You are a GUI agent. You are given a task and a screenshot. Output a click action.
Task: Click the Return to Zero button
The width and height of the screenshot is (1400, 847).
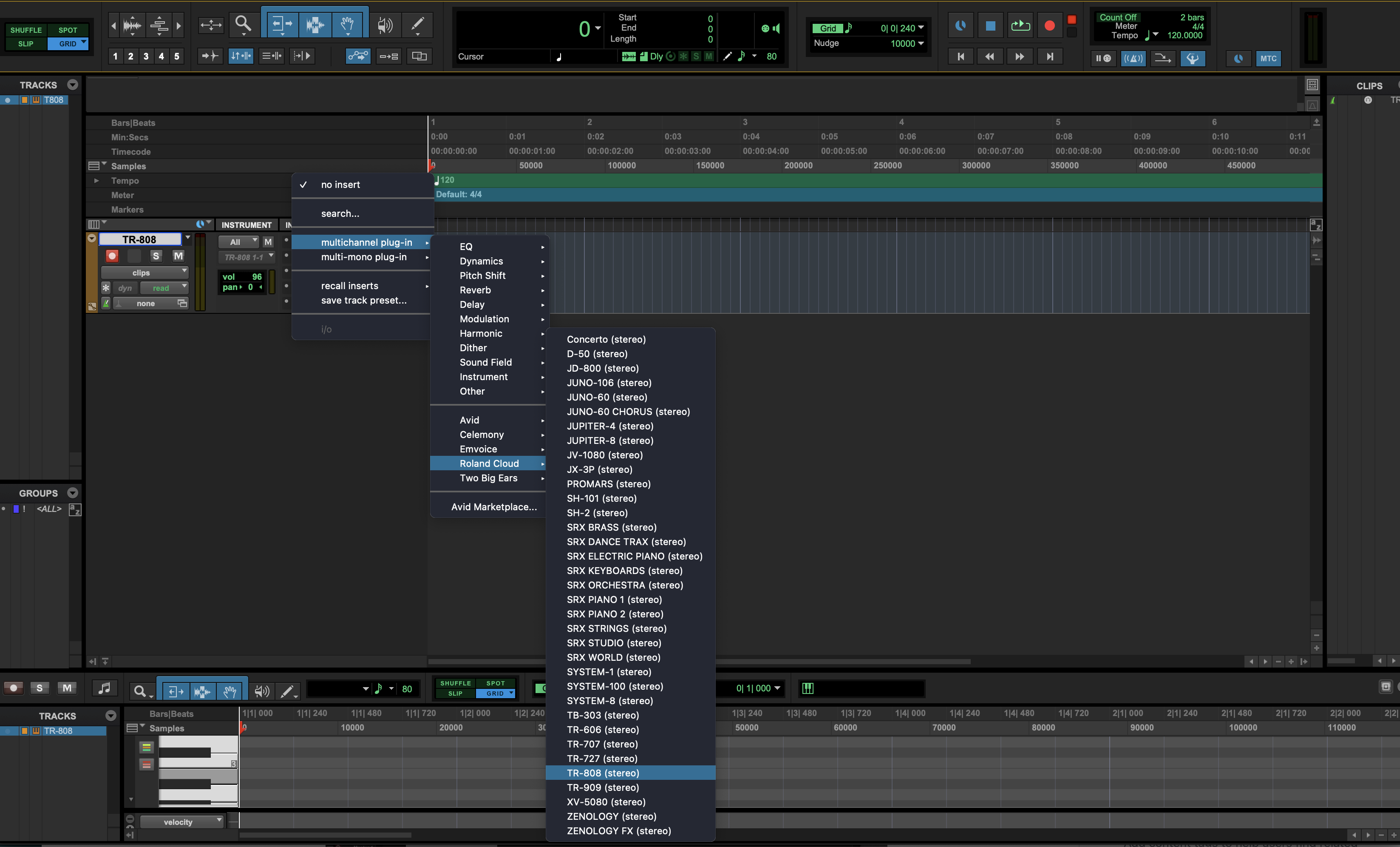click(x=960, y=56)
